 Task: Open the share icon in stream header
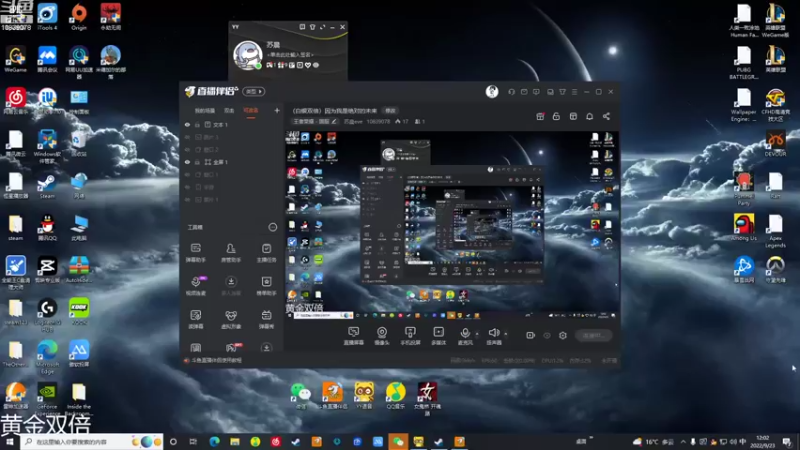[606, 116]
